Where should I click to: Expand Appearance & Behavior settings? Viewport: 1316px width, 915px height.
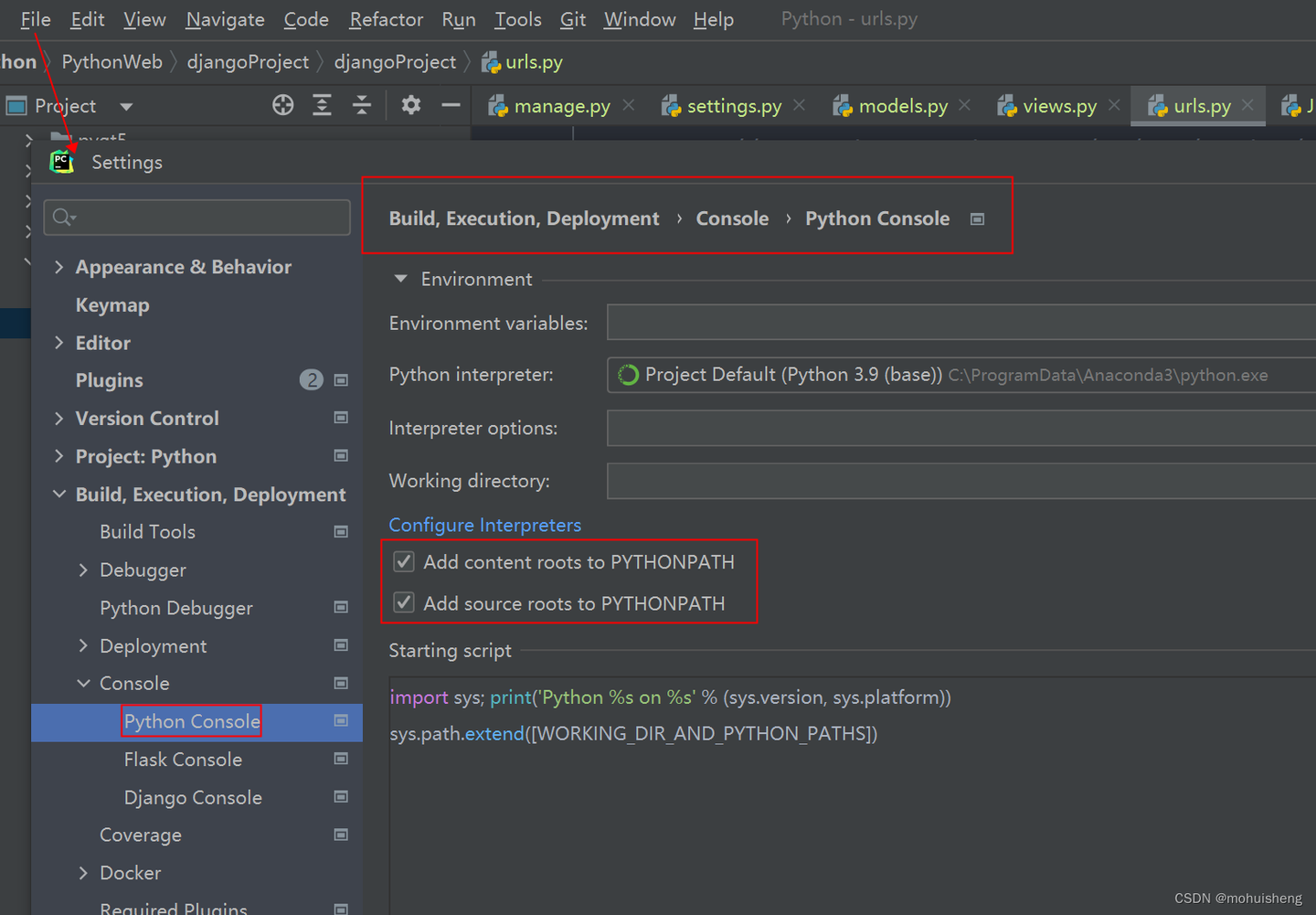pyautogui.click(x=59, y=267)
